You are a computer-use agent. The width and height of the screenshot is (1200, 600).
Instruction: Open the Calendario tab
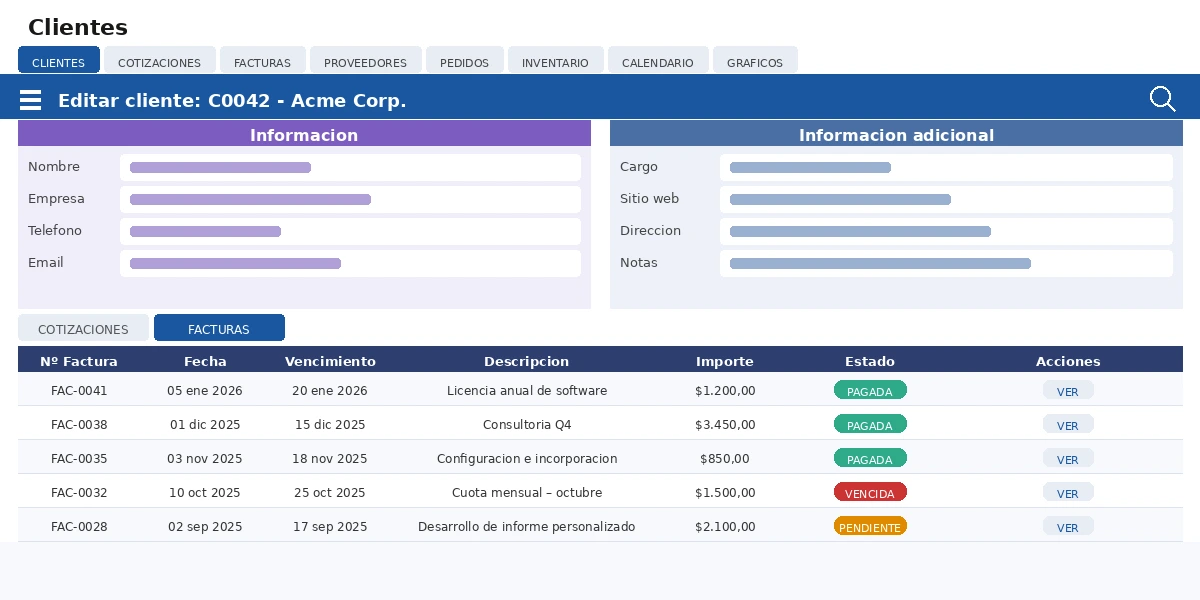click(x=657, y=61)
